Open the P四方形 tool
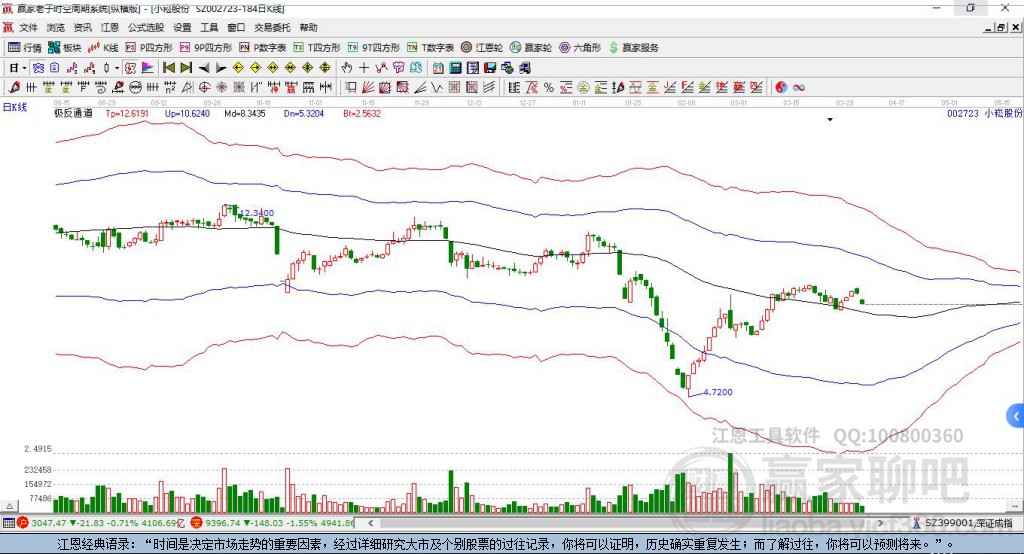This screenshot has height=554, width=1024. (x=149, y=48)
